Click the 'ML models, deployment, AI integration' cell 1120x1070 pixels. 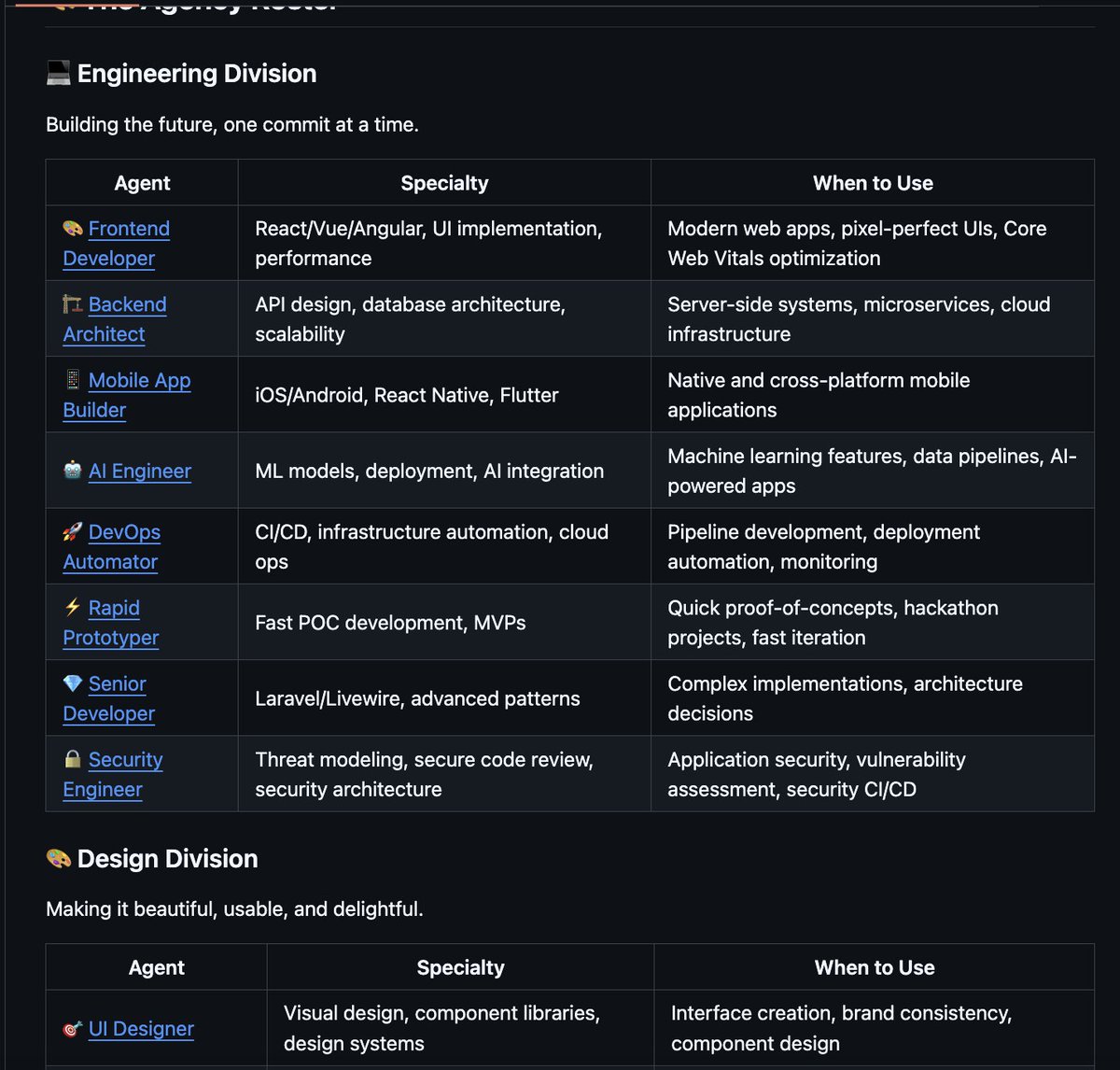point(444,471)
